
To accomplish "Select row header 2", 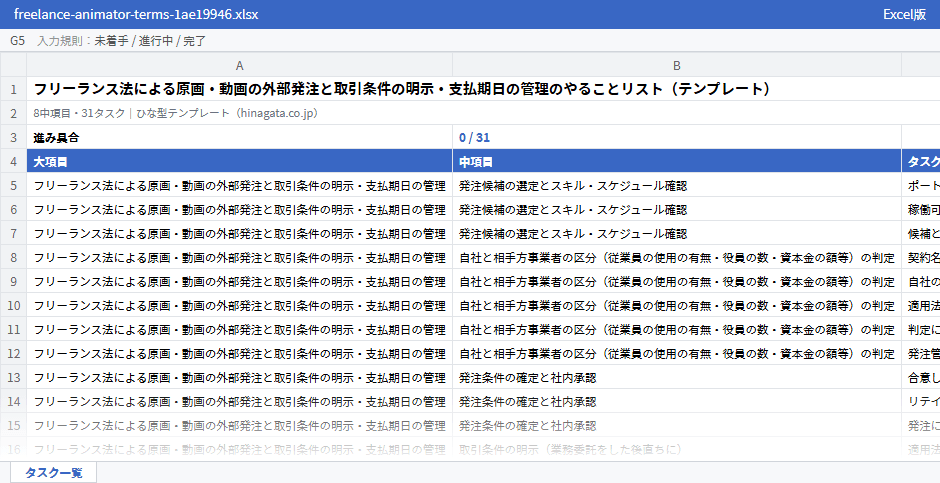I will coord(13,113).
